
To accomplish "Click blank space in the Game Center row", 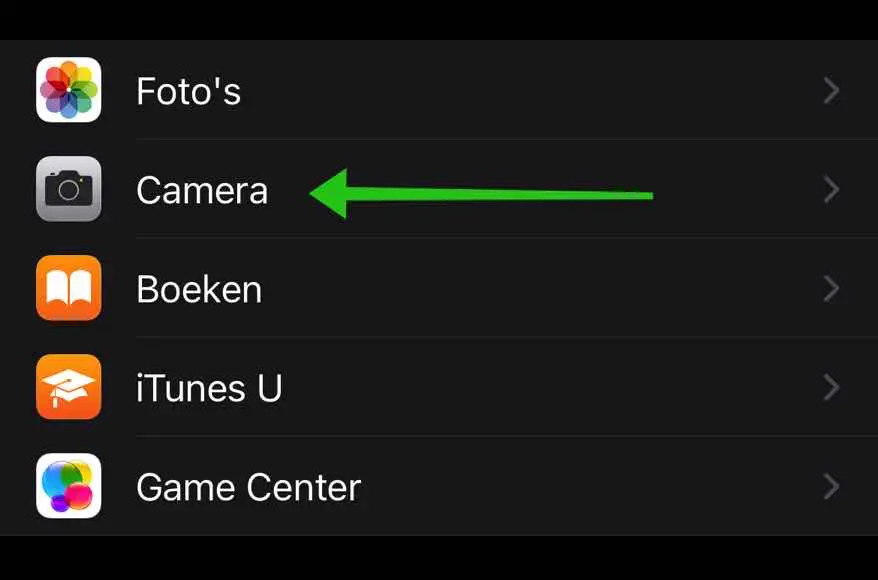I will click(588, 486).
